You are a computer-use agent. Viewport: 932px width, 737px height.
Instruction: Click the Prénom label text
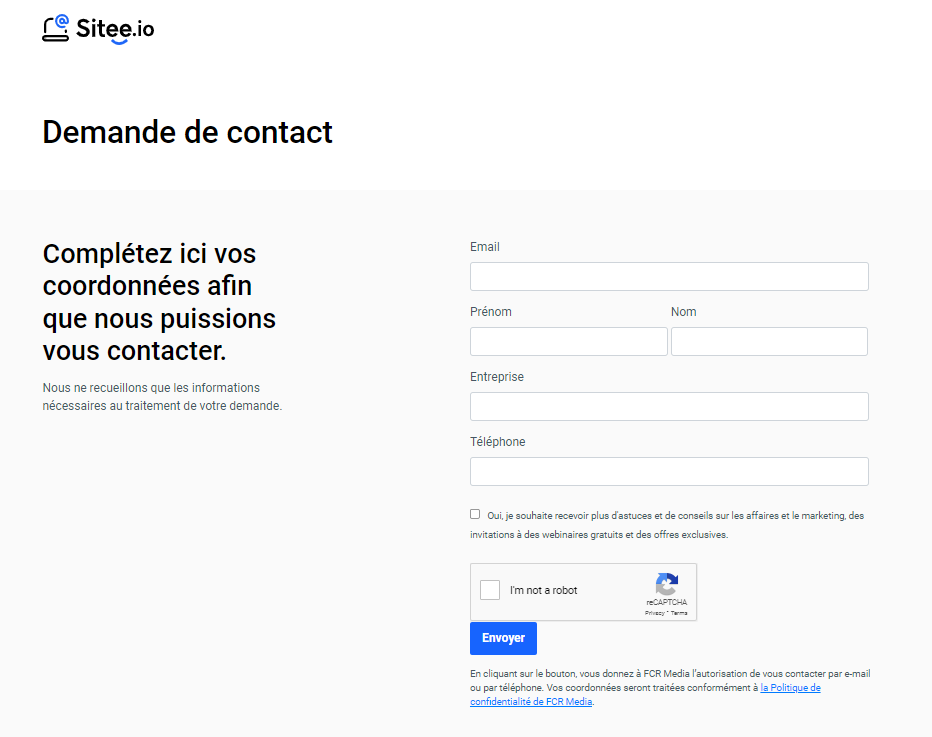[x=490, y=311]
